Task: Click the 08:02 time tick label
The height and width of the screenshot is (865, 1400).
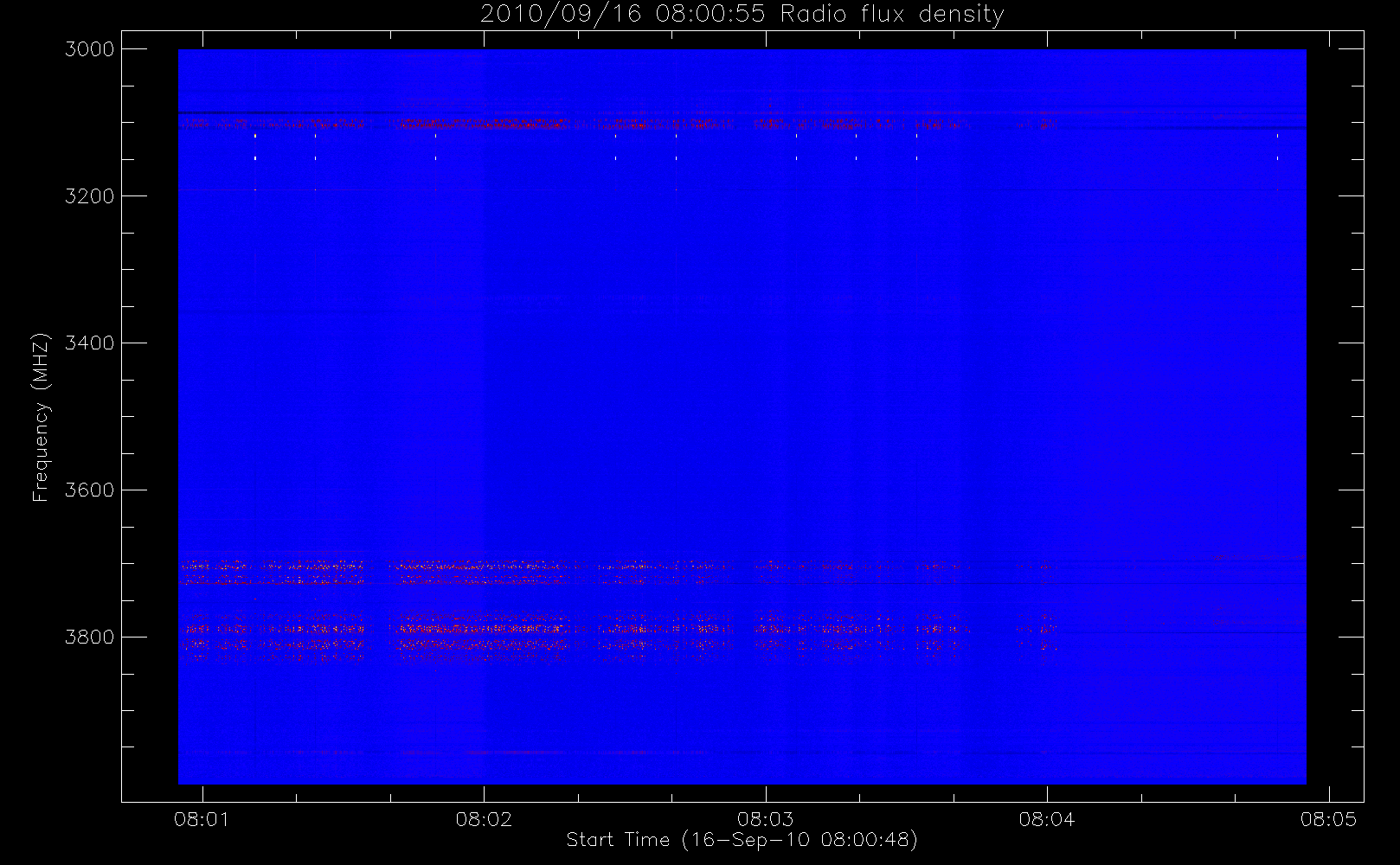Action: (x=484, y=819)
